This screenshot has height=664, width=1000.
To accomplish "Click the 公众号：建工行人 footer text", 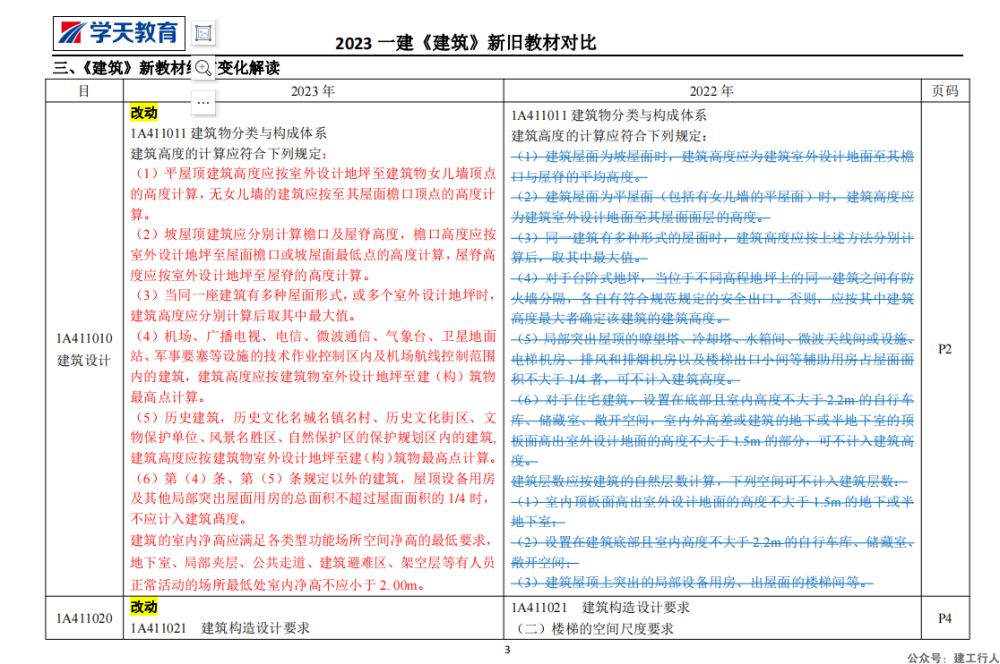I will [x=953, y=658].
